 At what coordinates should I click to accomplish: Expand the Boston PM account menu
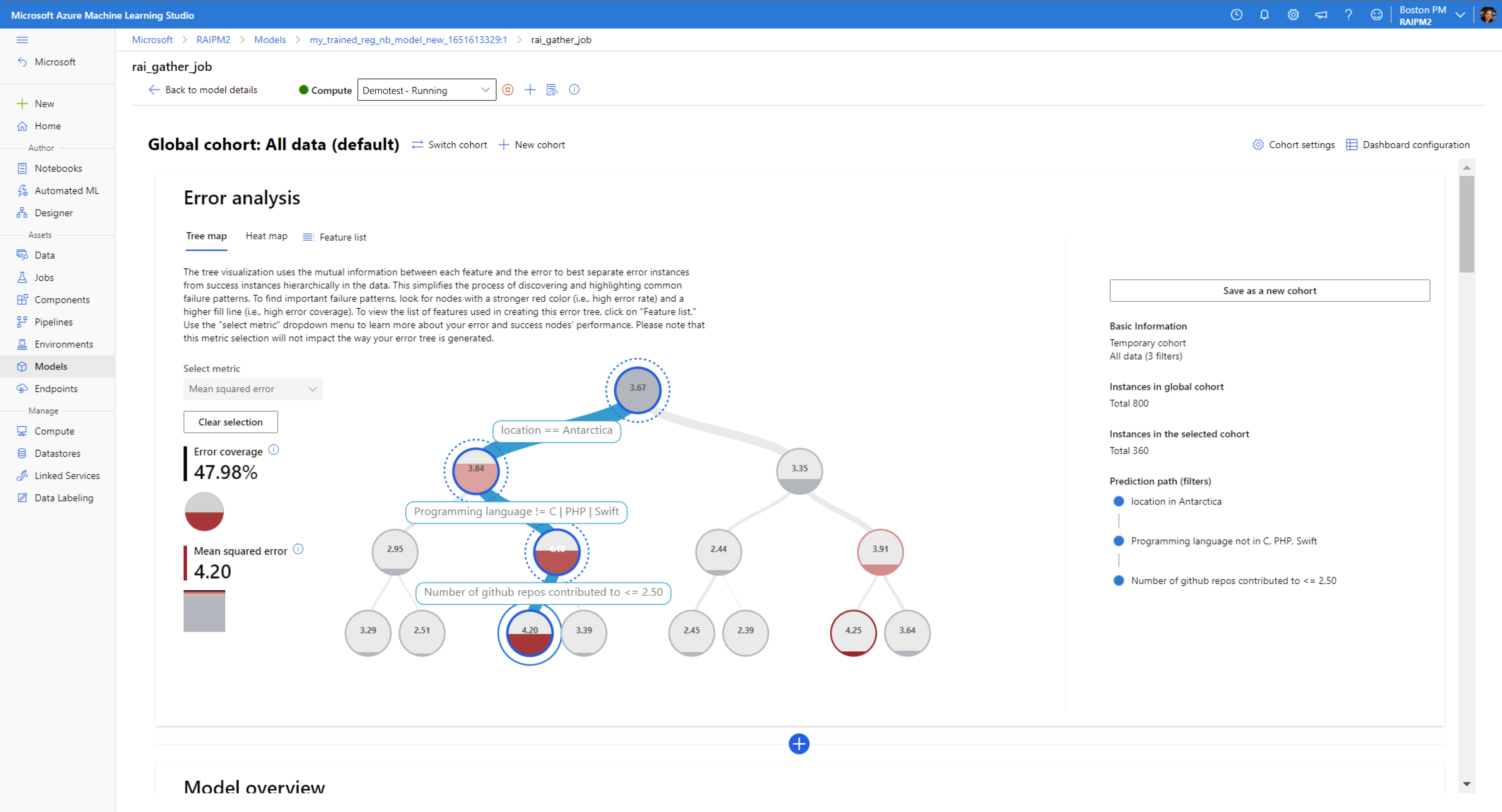[1460, 15]
